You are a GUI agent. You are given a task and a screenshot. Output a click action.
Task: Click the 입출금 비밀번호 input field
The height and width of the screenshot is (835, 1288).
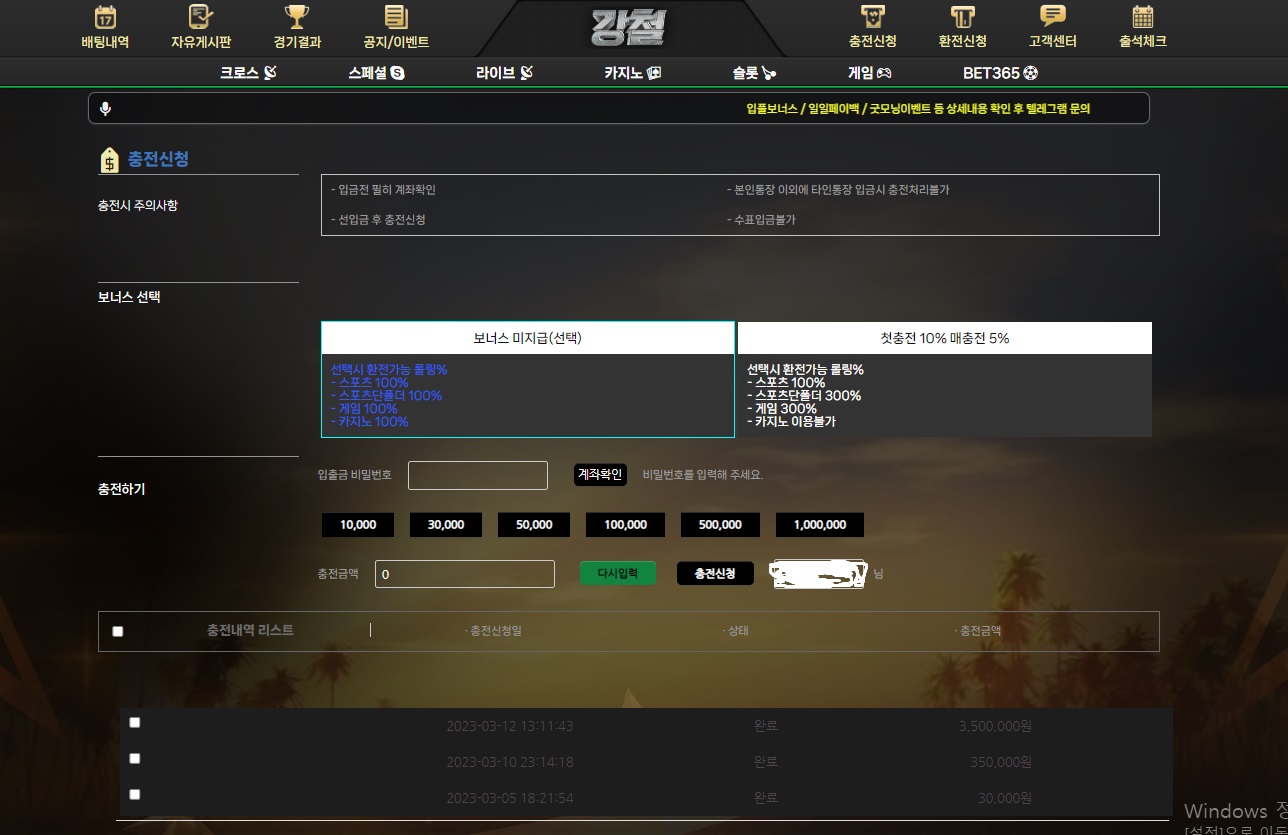tap(478, 475)
